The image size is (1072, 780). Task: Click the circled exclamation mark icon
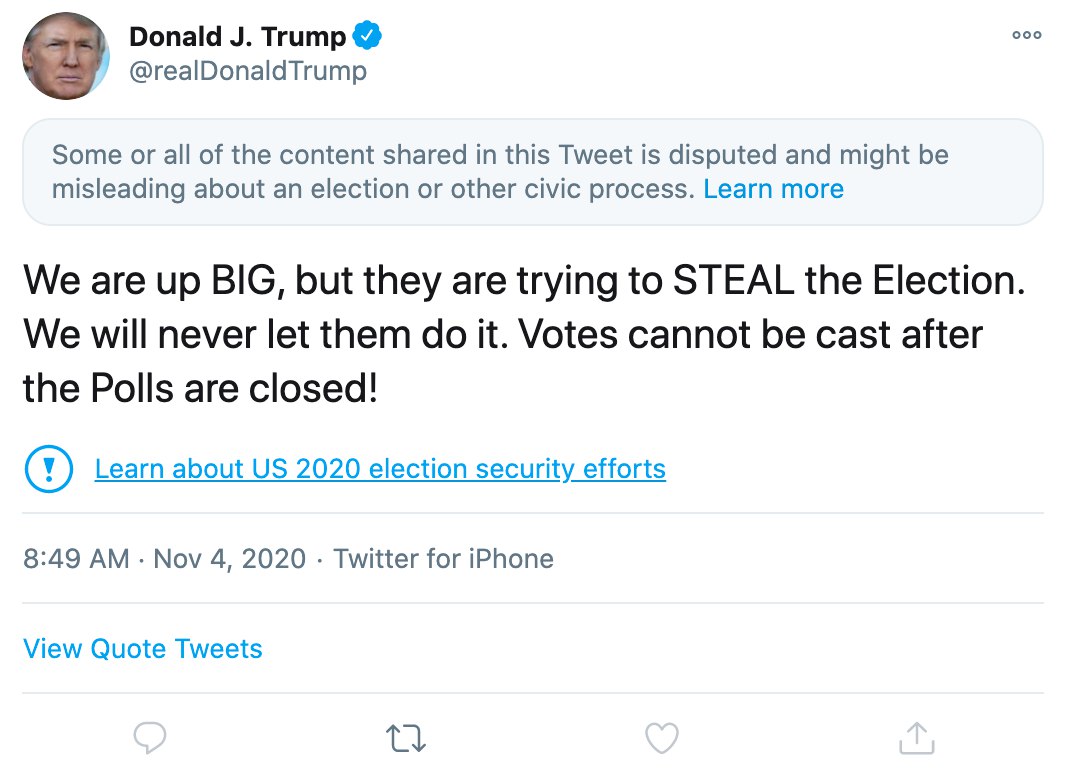pyautogui.click(x=48, y=469)
